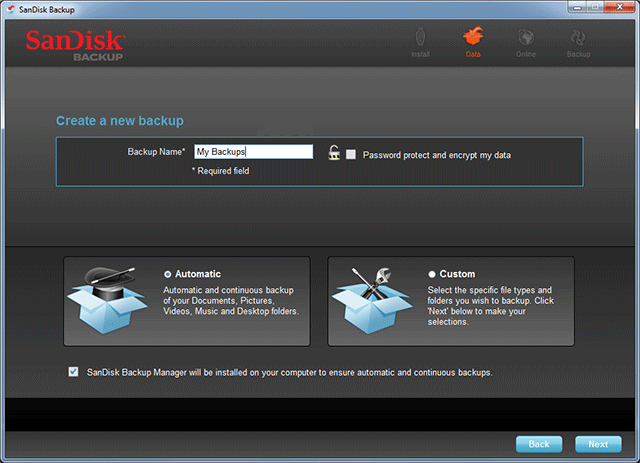Click the Automatic description text
640x463 pixels.
pyautogui.click(x=231, y=301)
